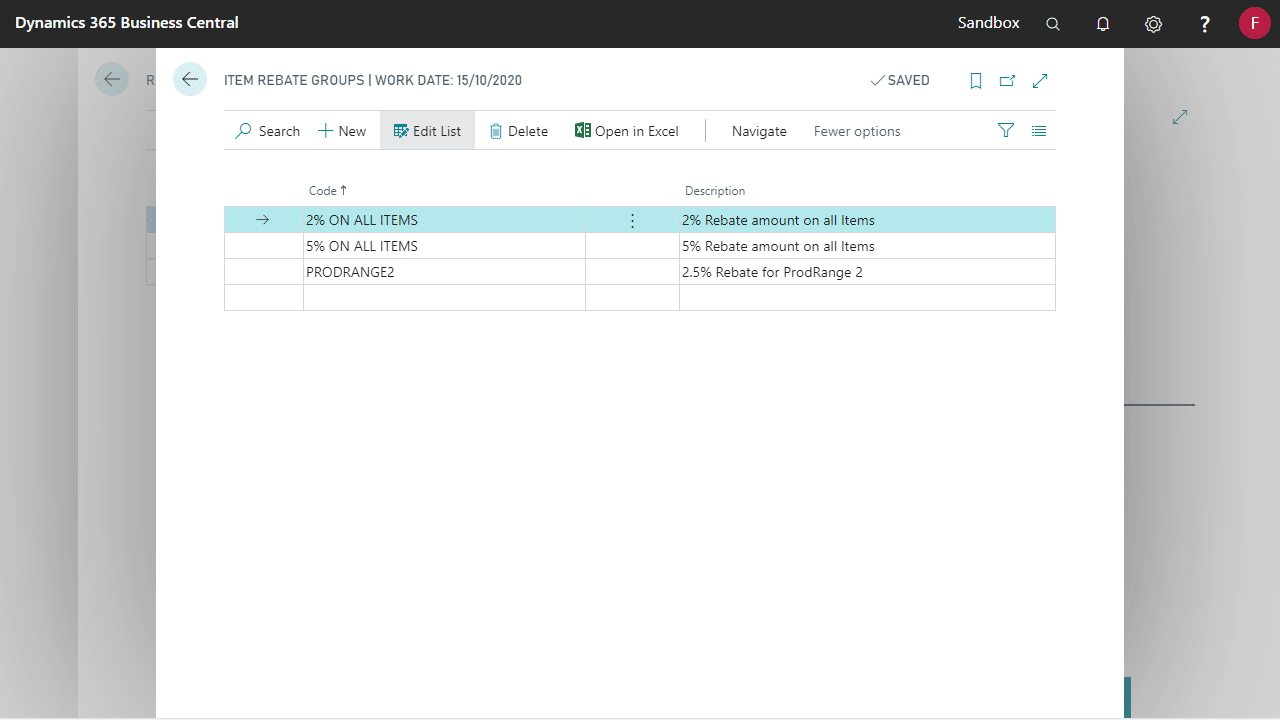Open the user account avatar F
Viewport: 1280px width, 720px height.
[1254, 23]
